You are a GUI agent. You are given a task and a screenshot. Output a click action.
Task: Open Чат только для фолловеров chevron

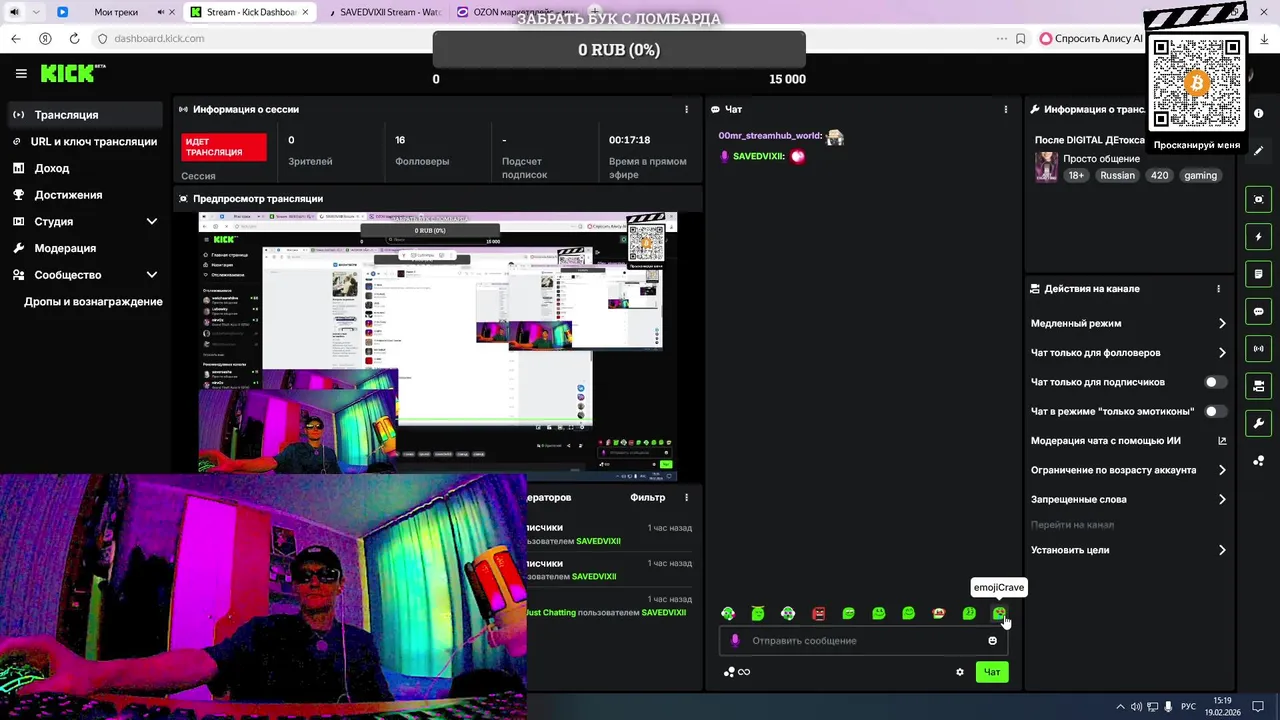click(1222, 353)
